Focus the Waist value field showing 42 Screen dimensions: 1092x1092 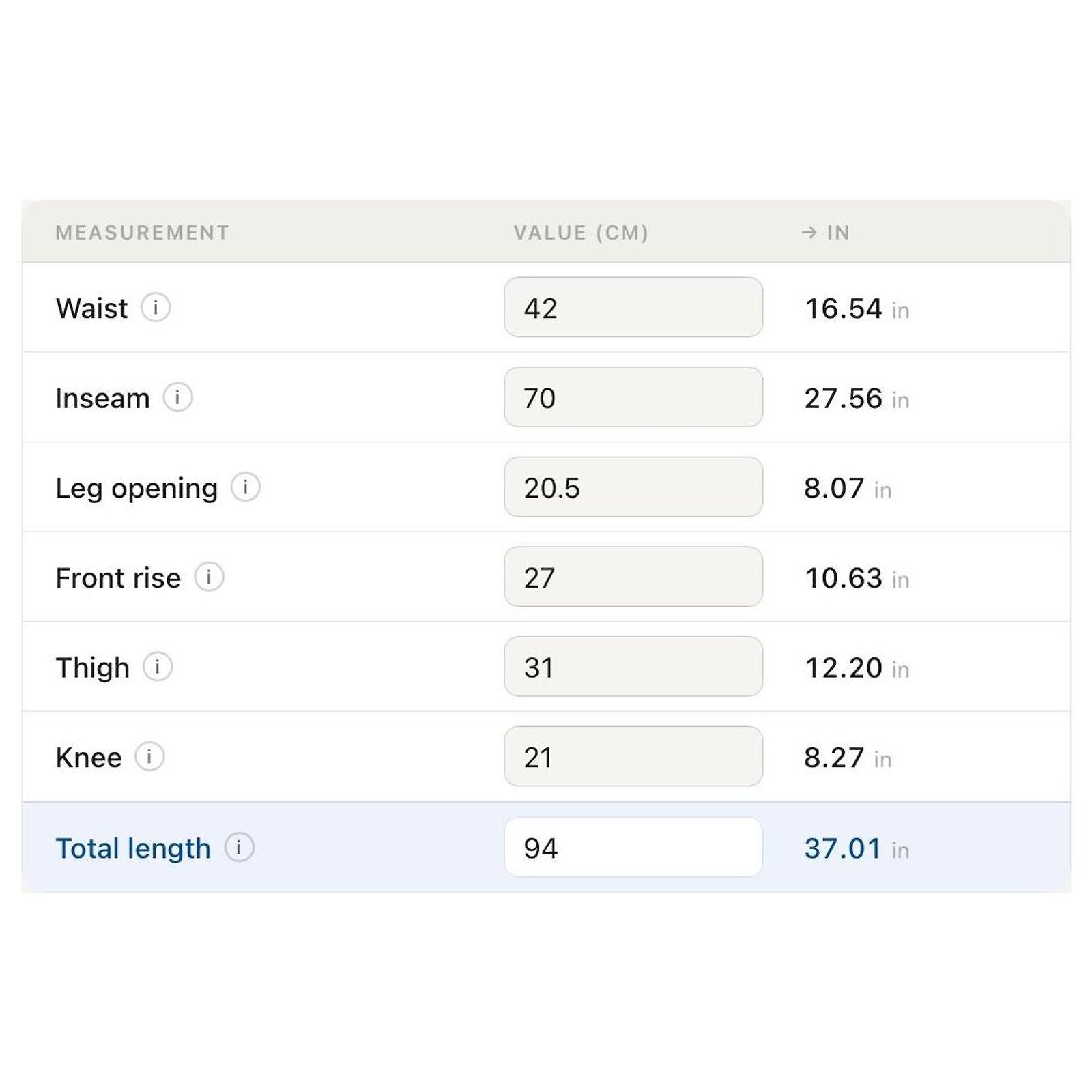(x=633, y=307)
